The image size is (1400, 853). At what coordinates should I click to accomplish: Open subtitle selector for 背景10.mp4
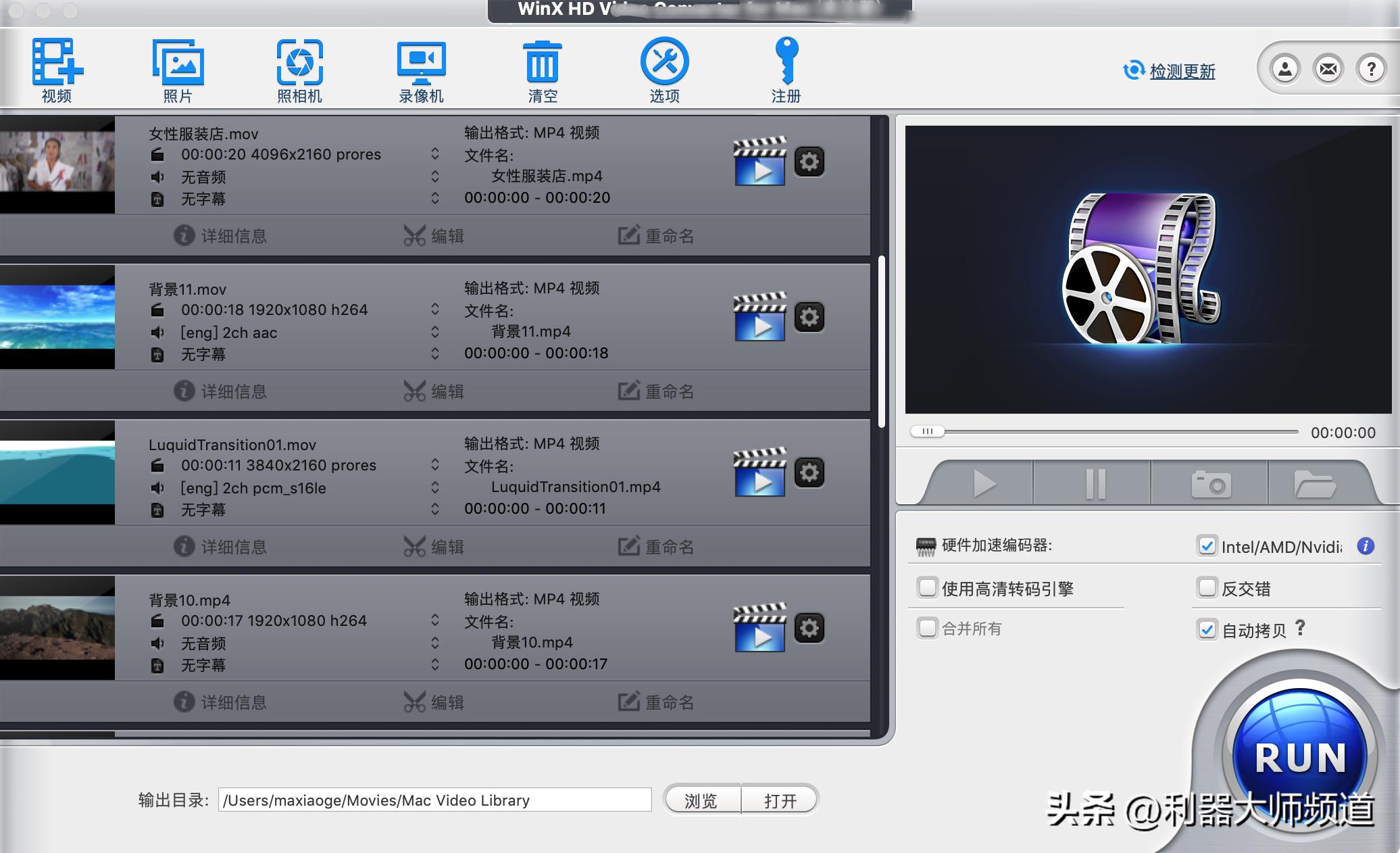tap(435, 664)
